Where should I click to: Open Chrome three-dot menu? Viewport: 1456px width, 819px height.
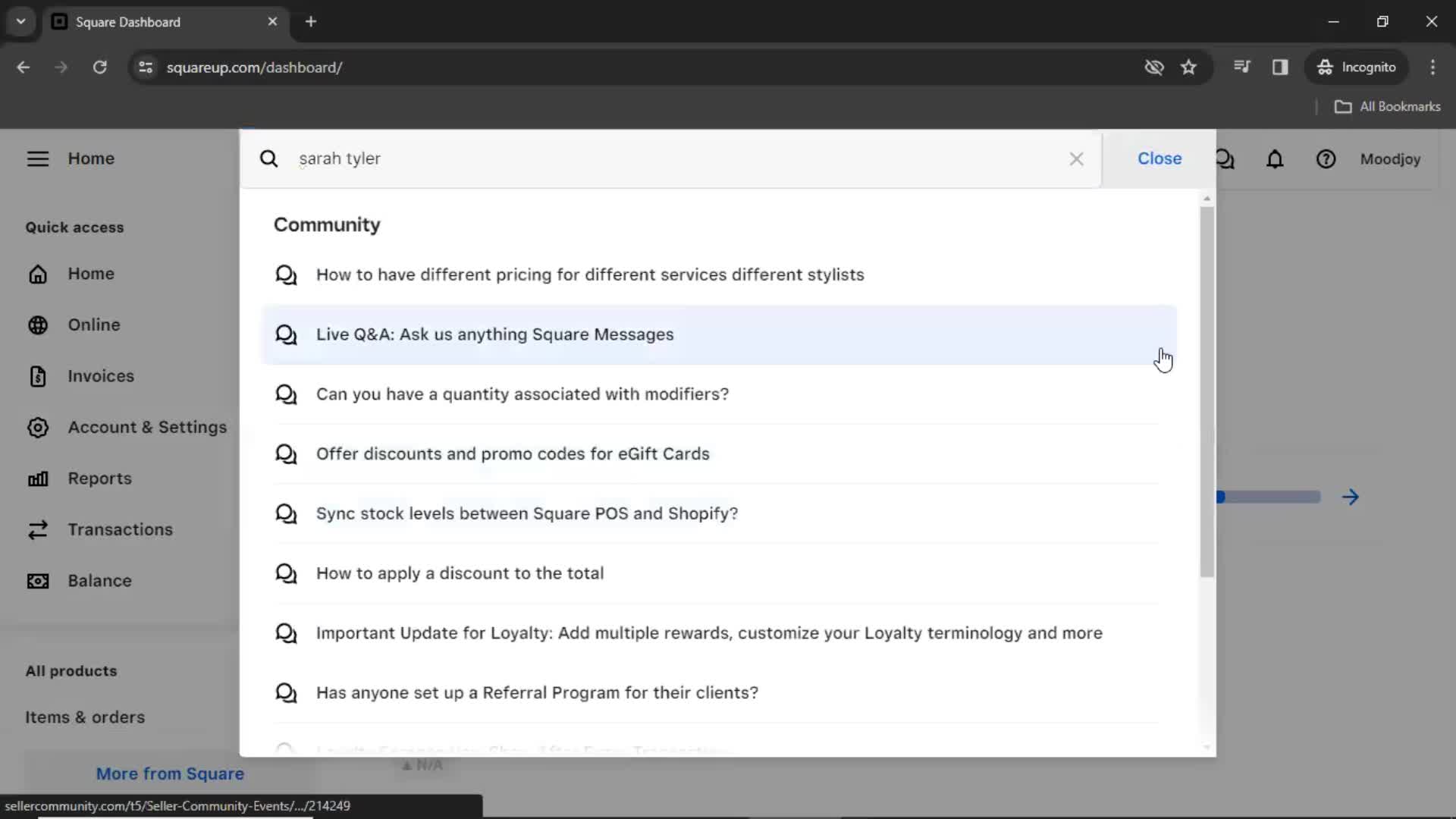[x=1432, y=67]
